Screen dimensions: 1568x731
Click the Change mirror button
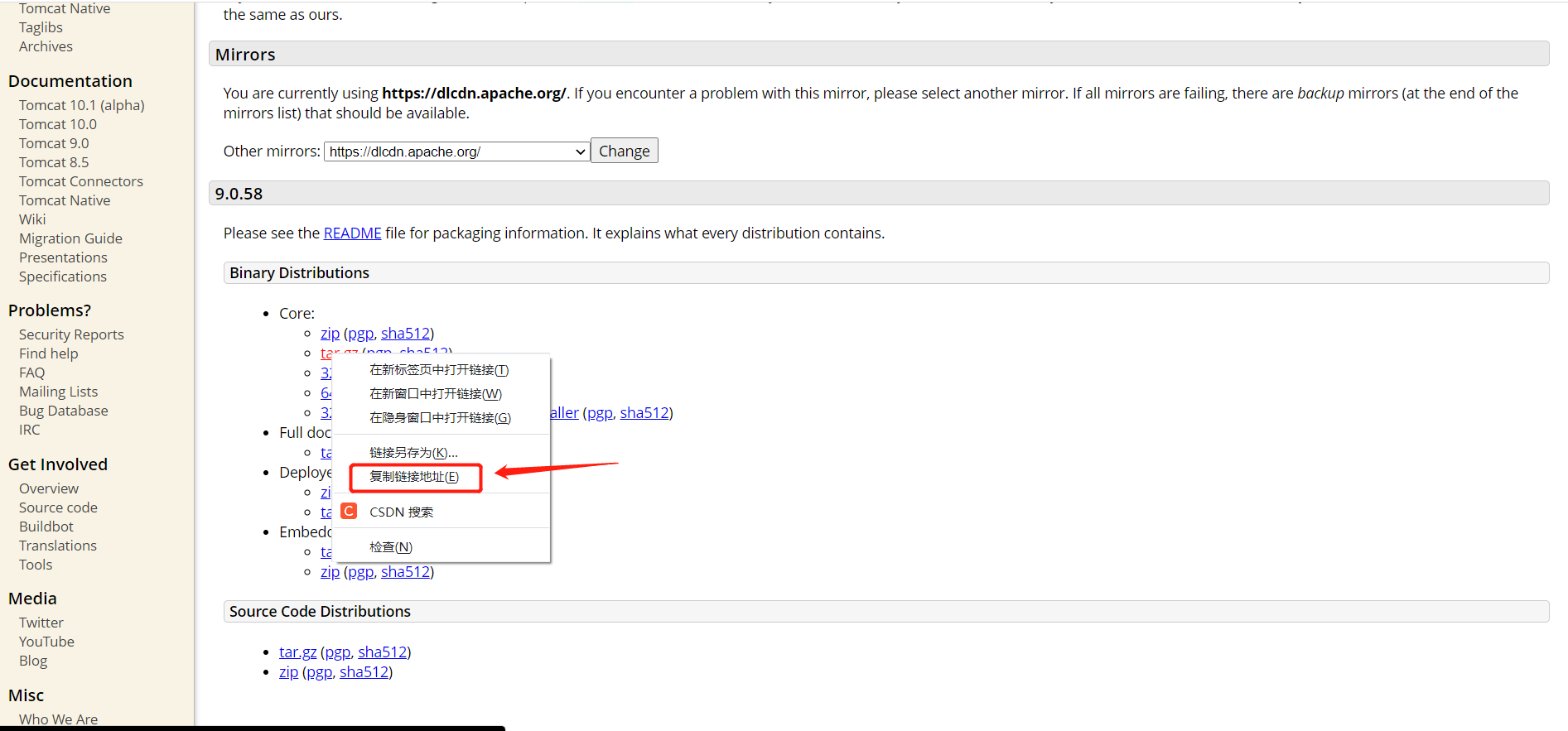625,151
